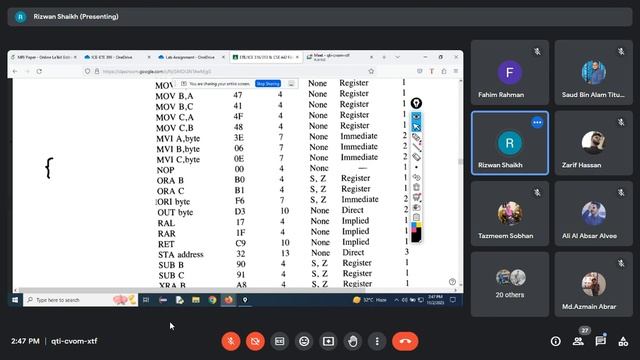This screenshot has width=640, height=360.
Task: Click the lightbulb icon atop annotation toolbar
Action: 416,103
